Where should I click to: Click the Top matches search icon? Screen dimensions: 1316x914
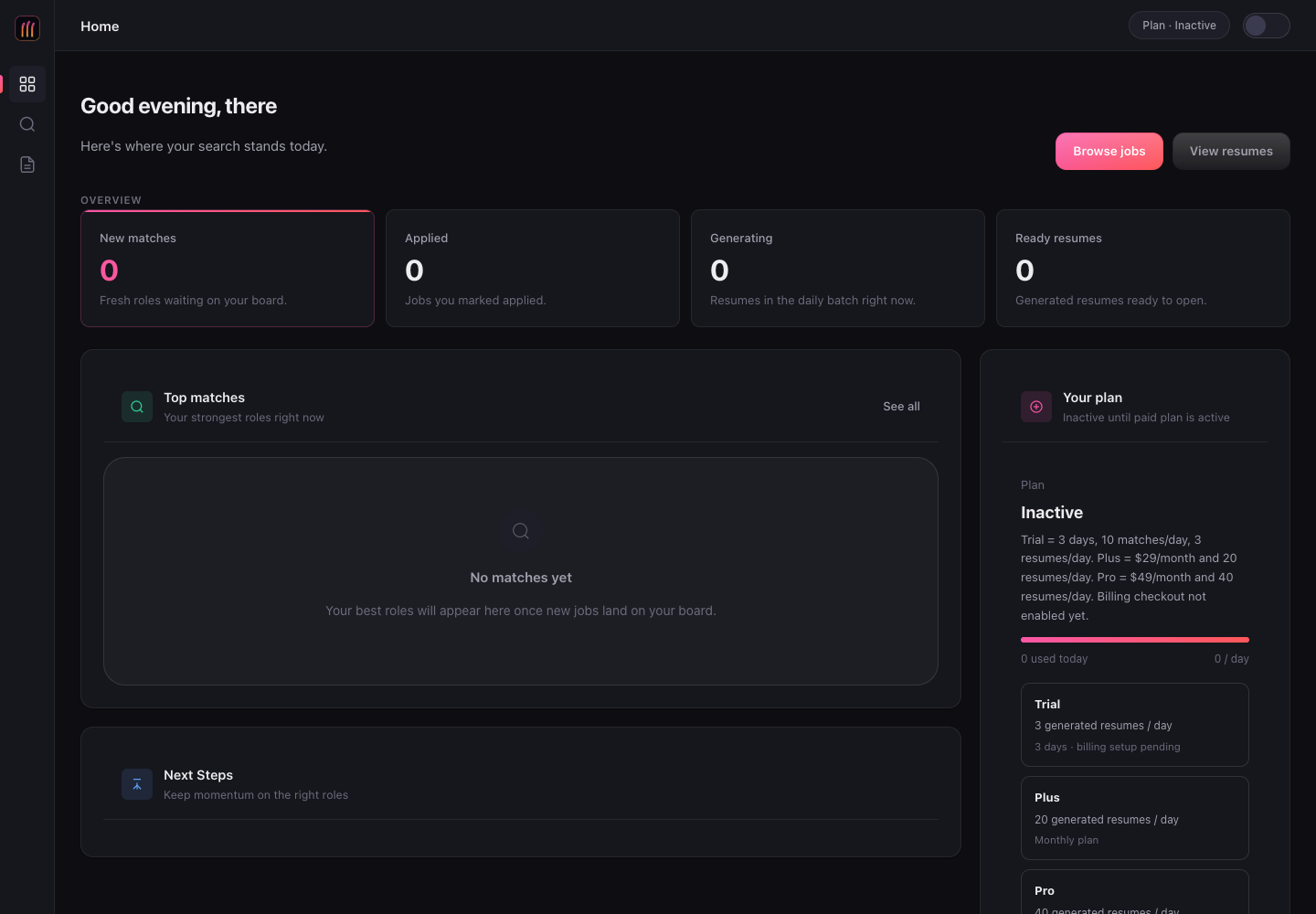(137, 407)
